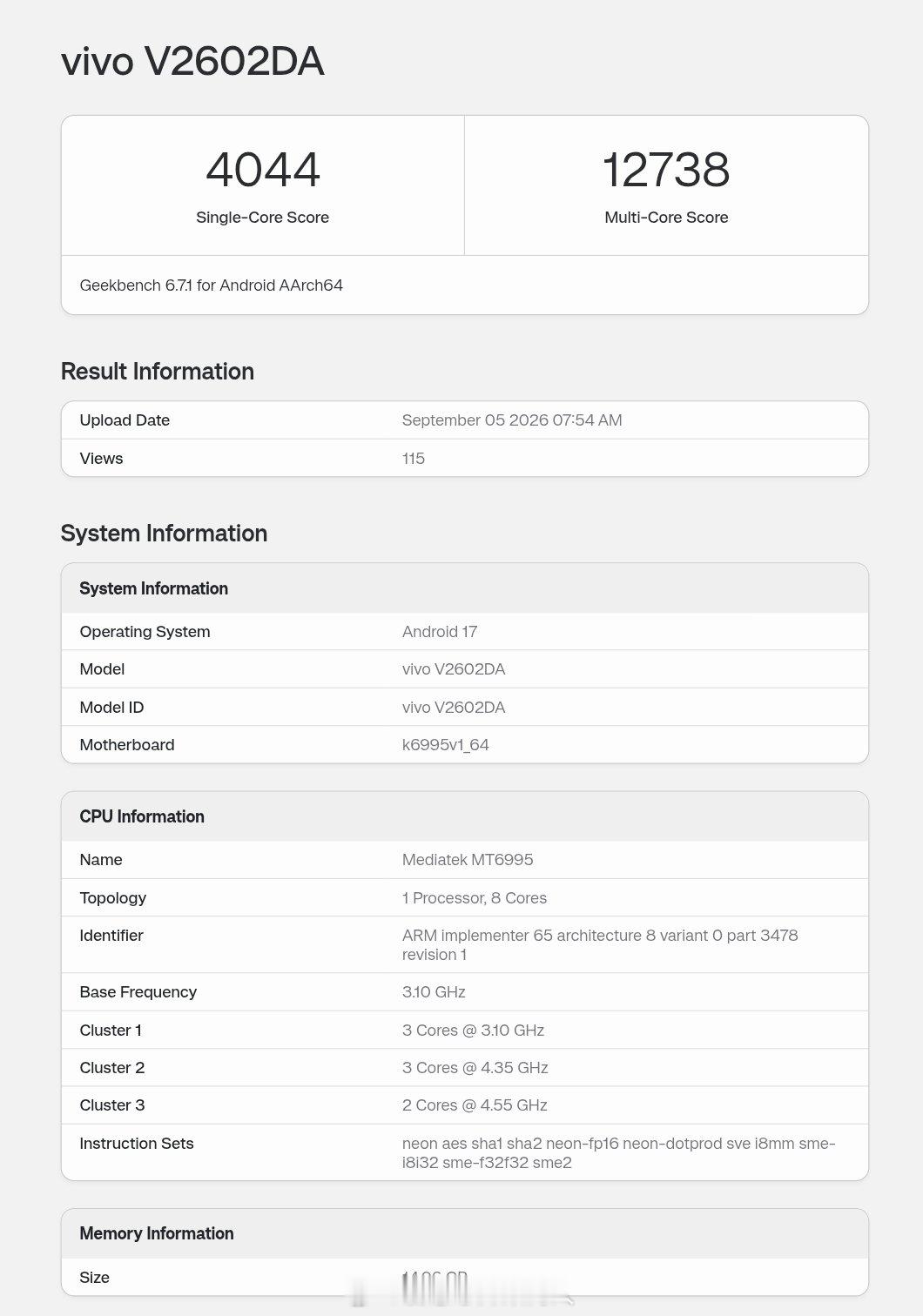This screenshot has width=923, height=1316.
Task: Select vivo V2602DA in the Model row
Action: coord(454,669)
